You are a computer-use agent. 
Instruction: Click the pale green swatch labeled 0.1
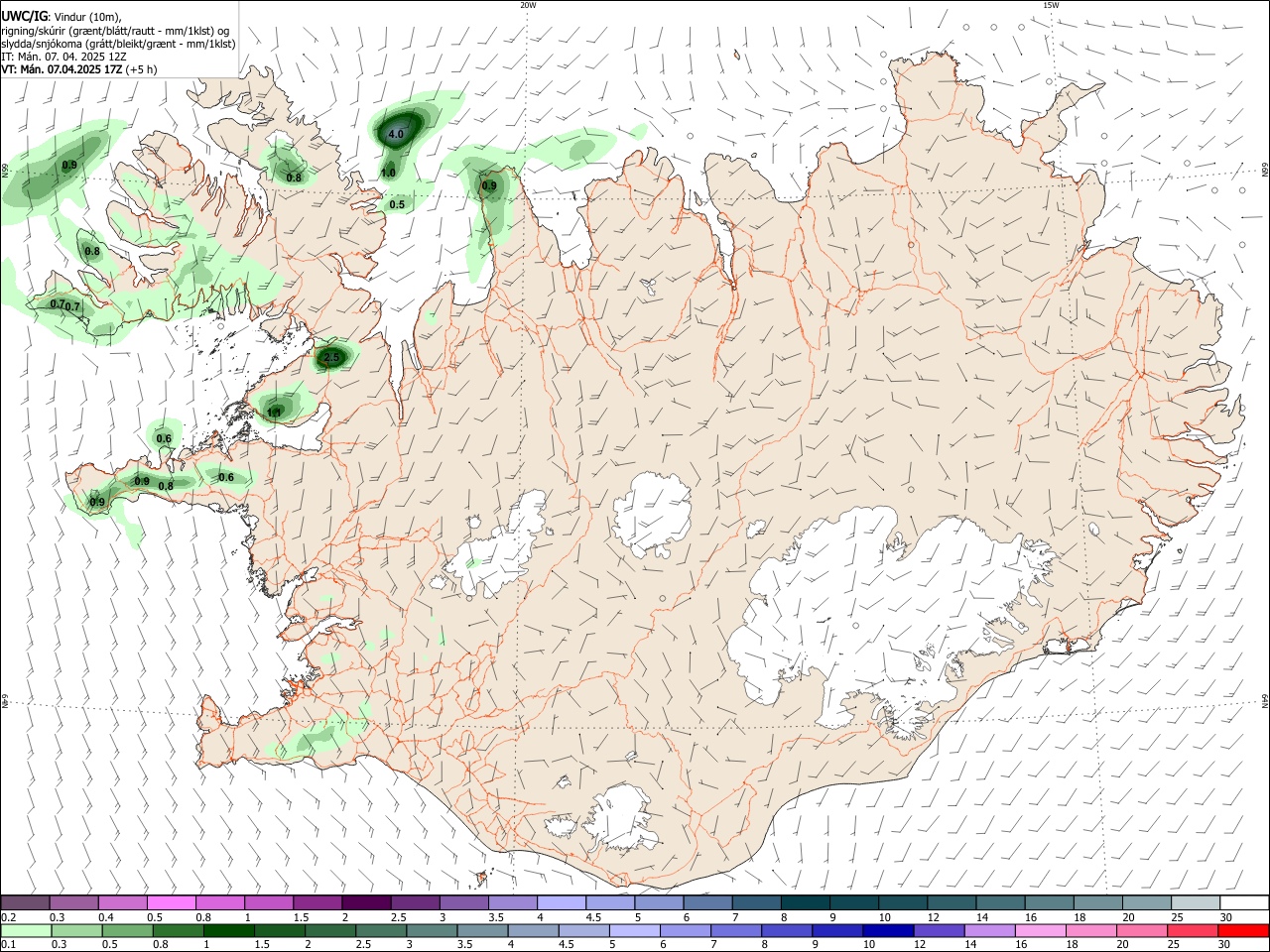(x=26, y=931)
